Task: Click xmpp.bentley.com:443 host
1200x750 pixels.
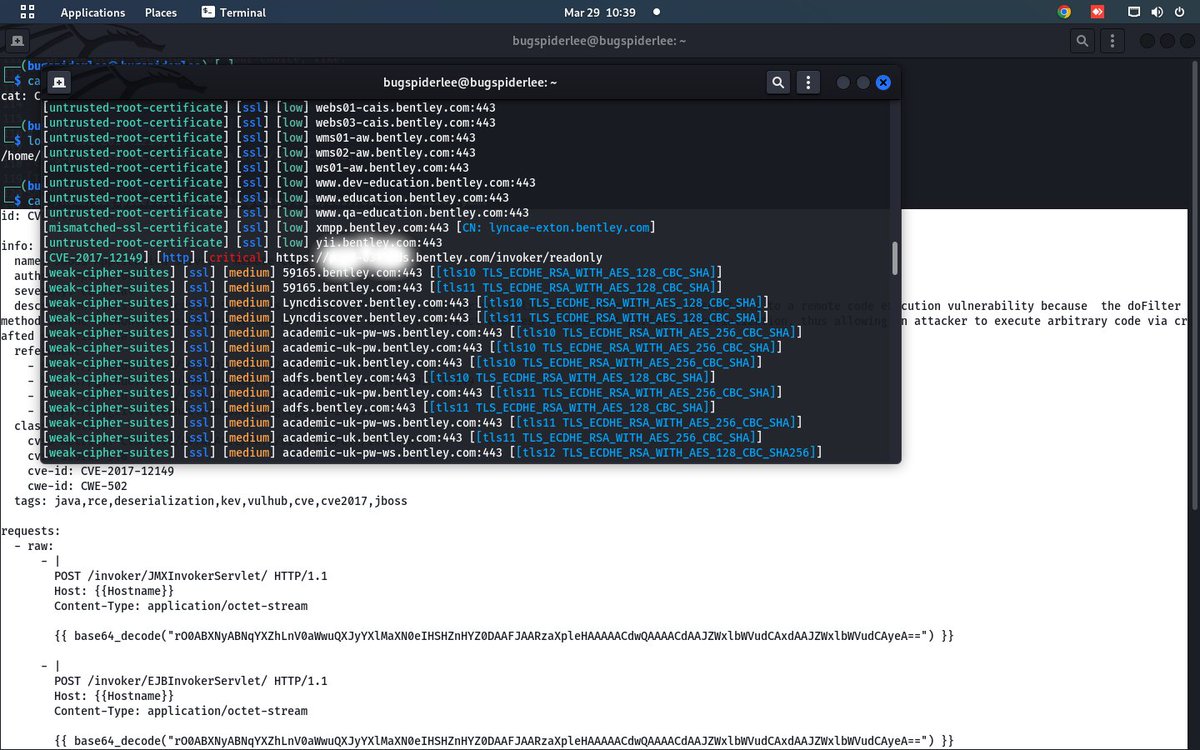Action: (382, 227)
